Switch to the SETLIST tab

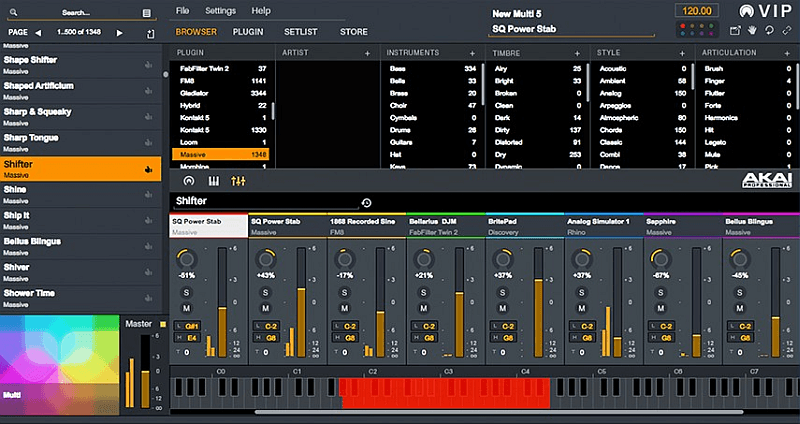point(301,32)
